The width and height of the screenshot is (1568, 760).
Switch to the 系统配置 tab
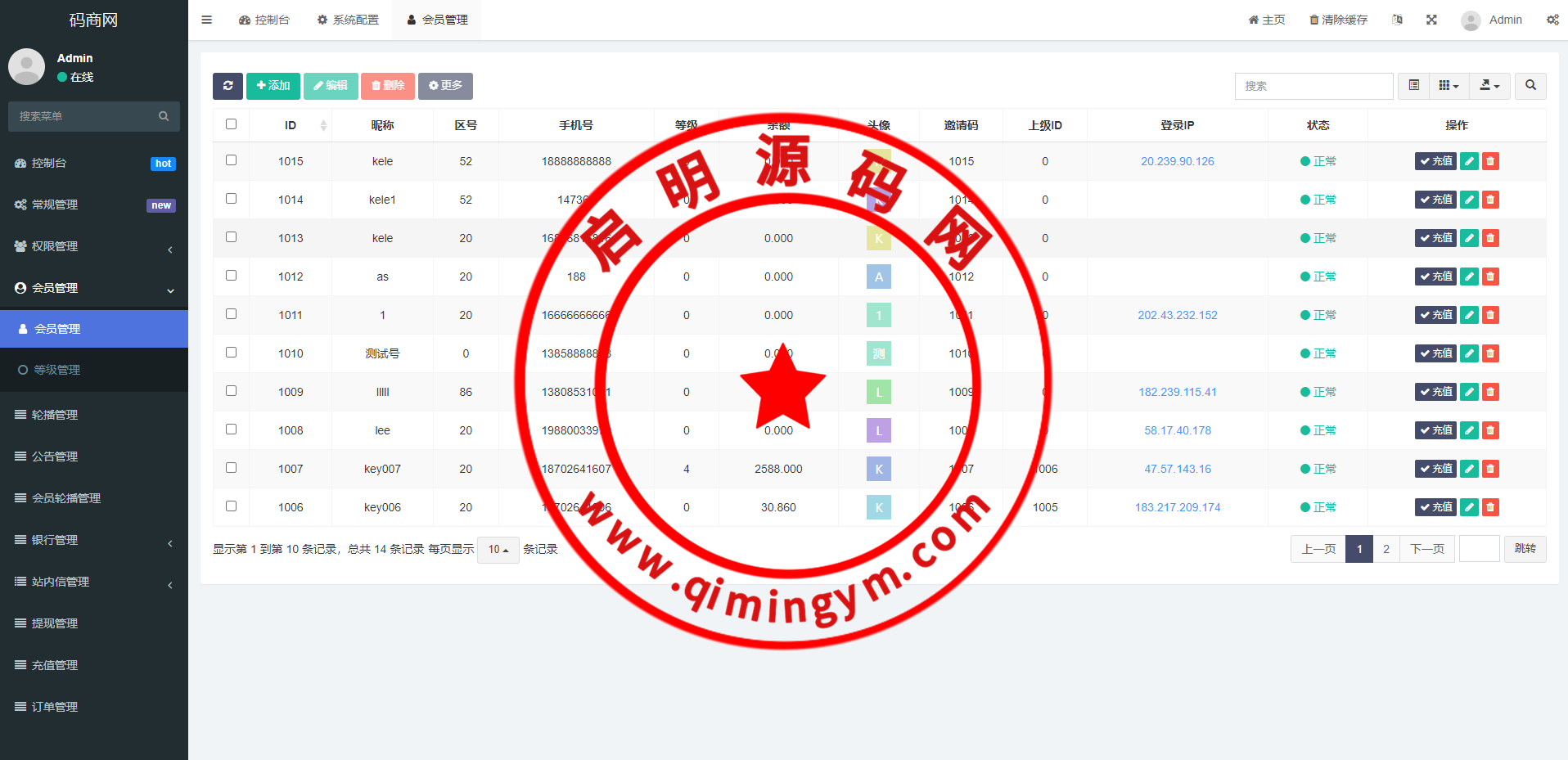pyautogui.click(x=348, y=20)
